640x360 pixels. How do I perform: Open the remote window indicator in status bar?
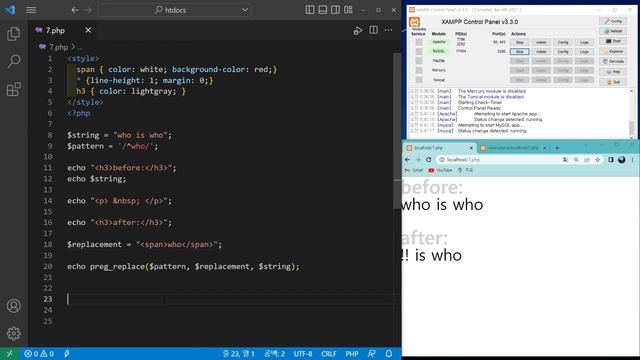9,353
